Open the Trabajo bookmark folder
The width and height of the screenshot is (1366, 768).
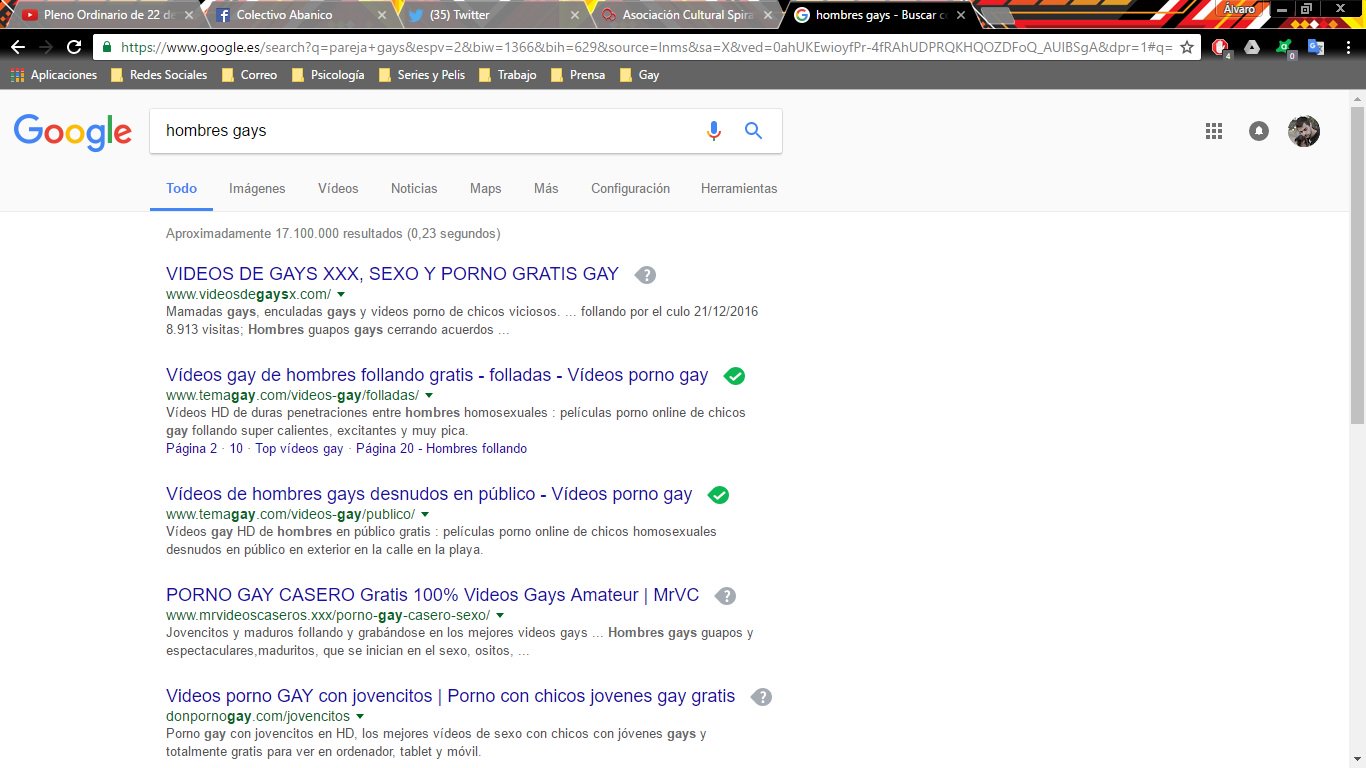507,75
